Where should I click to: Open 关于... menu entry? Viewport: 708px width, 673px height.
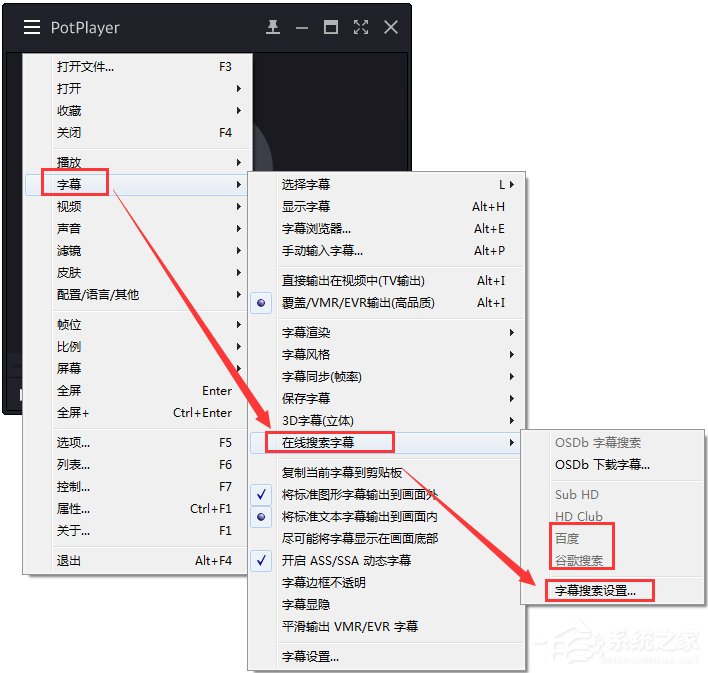pyautogui.click(x=136, y=531)
